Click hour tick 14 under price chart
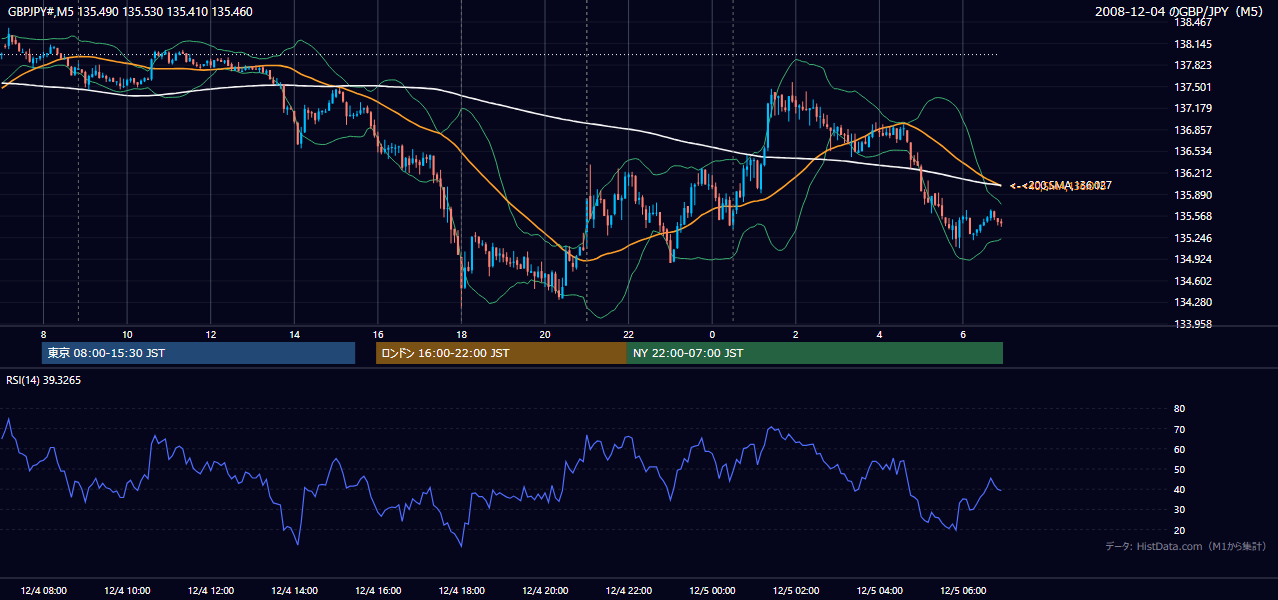 294,334
